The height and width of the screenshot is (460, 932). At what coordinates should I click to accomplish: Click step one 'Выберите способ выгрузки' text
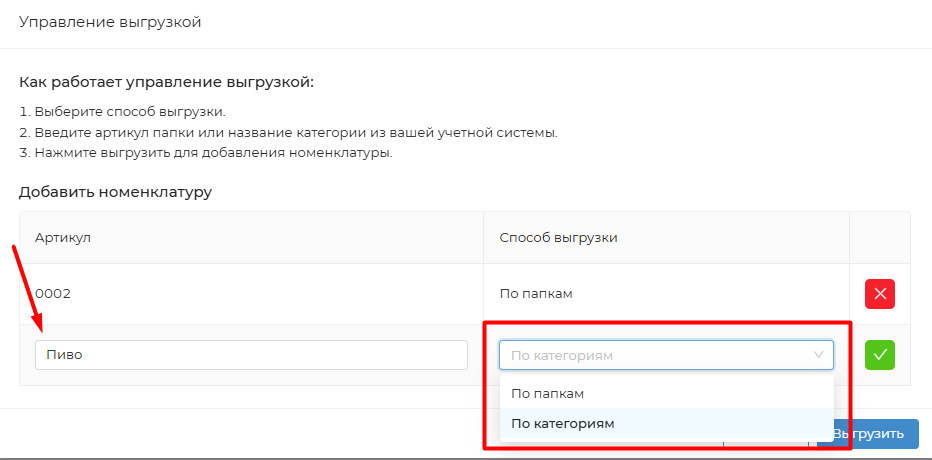pyautogui.click(x=123, y=111)
